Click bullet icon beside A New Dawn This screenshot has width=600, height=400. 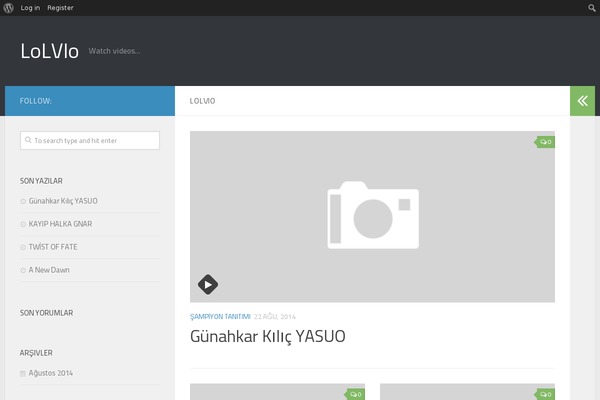tap(23, 270)
